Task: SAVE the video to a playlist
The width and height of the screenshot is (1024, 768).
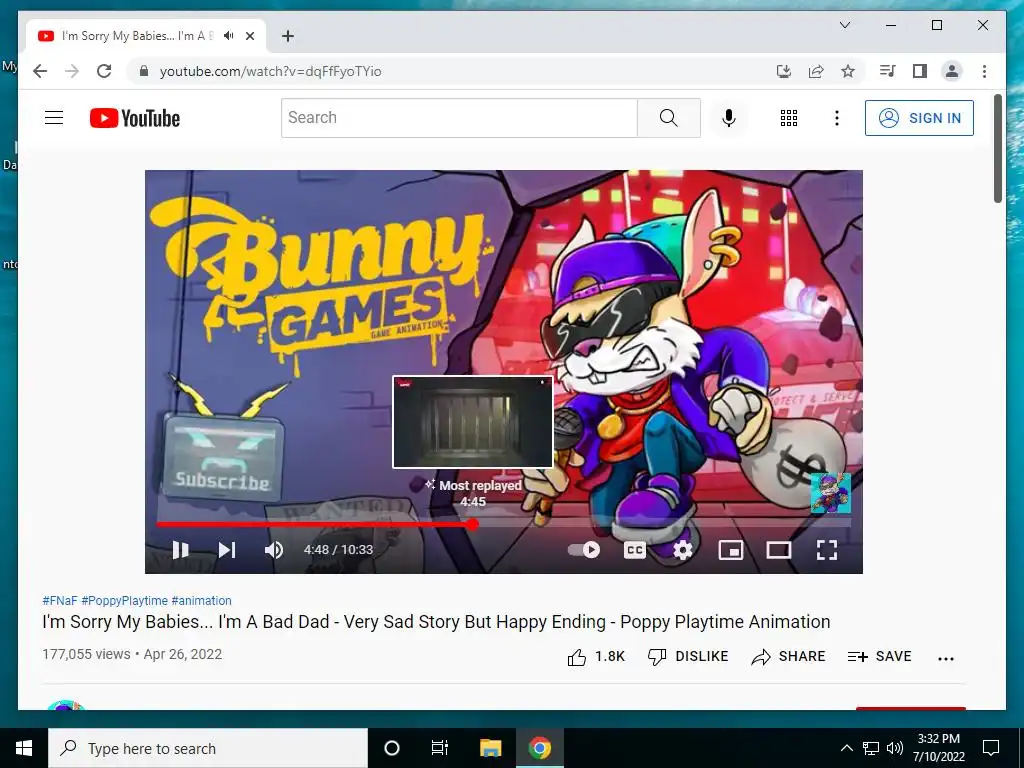Action: [879, 656]
